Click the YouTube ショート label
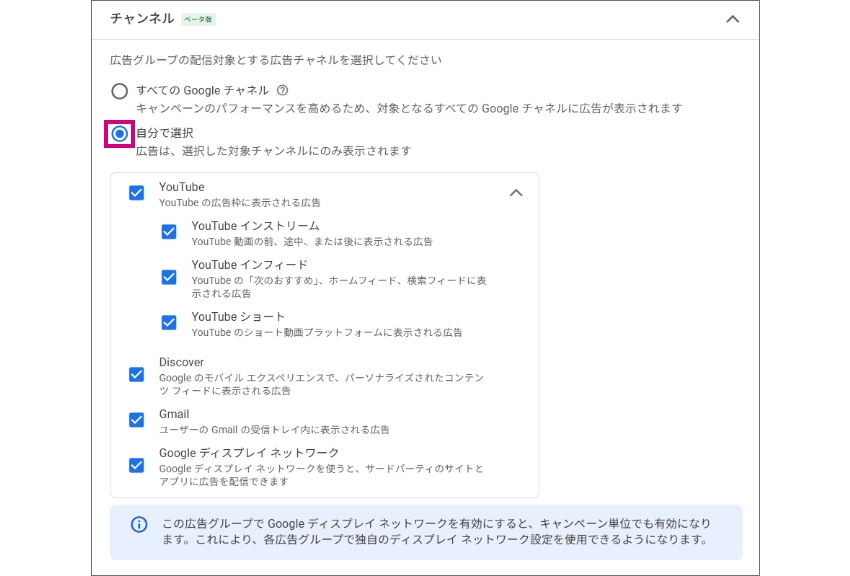Viewport: 850px width, 576px height. tap(238, 317)
